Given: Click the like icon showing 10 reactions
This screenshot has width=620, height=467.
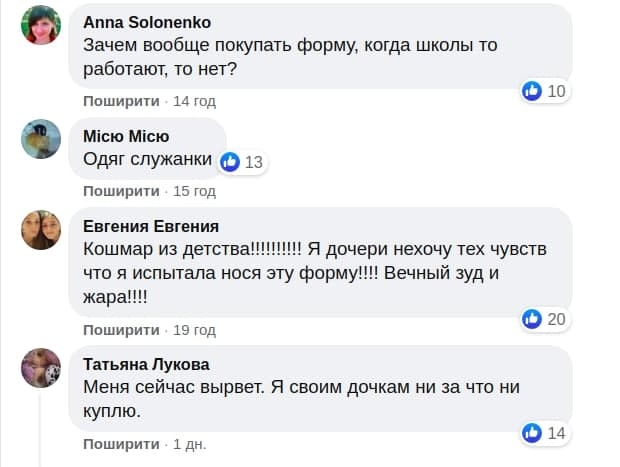Looking at the screenshot, I should point(533,91).
